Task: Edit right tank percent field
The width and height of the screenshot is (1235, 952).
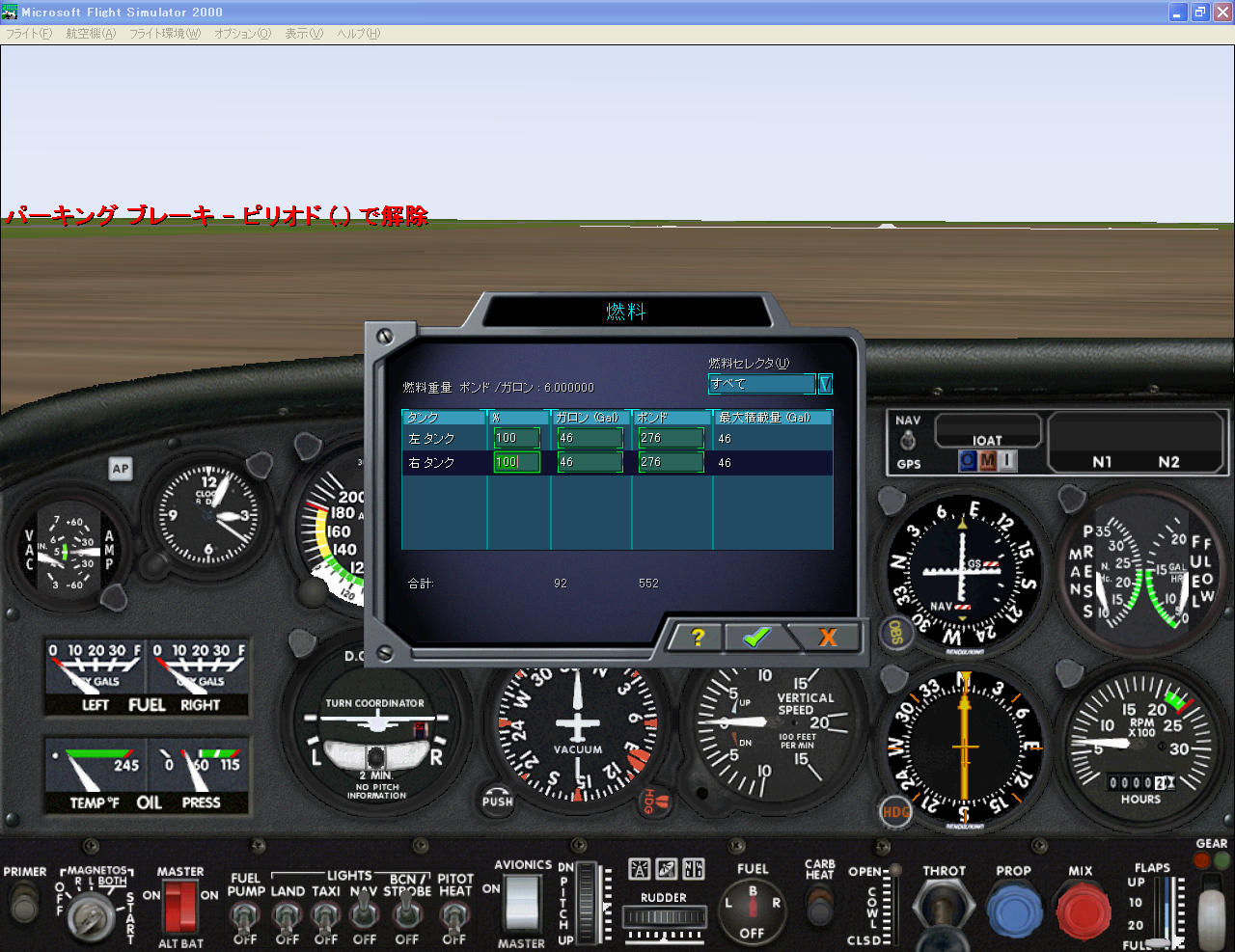Action: pos(516,463)
